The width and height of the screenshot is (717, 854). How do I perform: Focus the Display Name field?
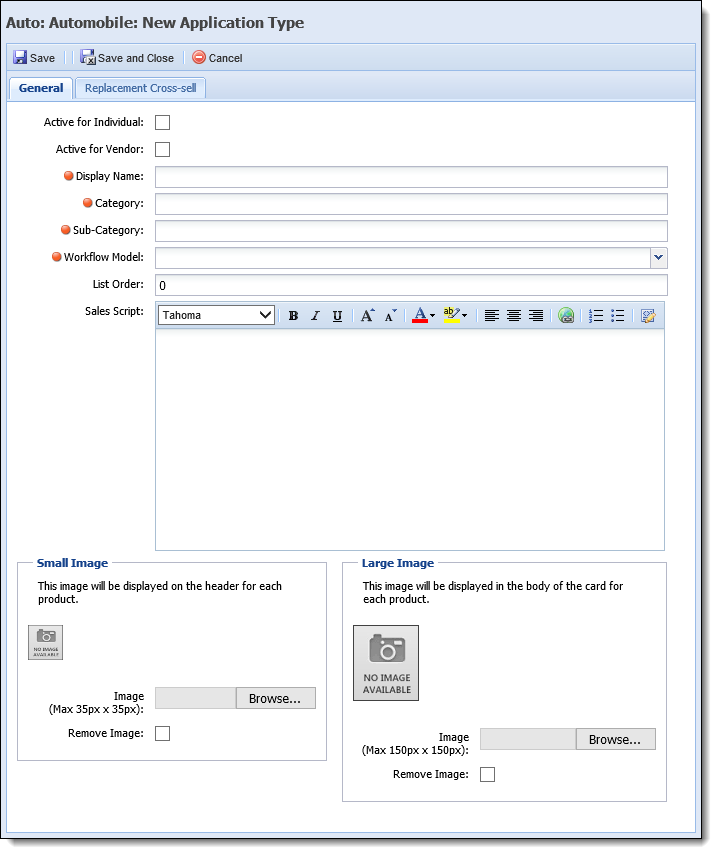pyautogui.click(x=411, y=177)
